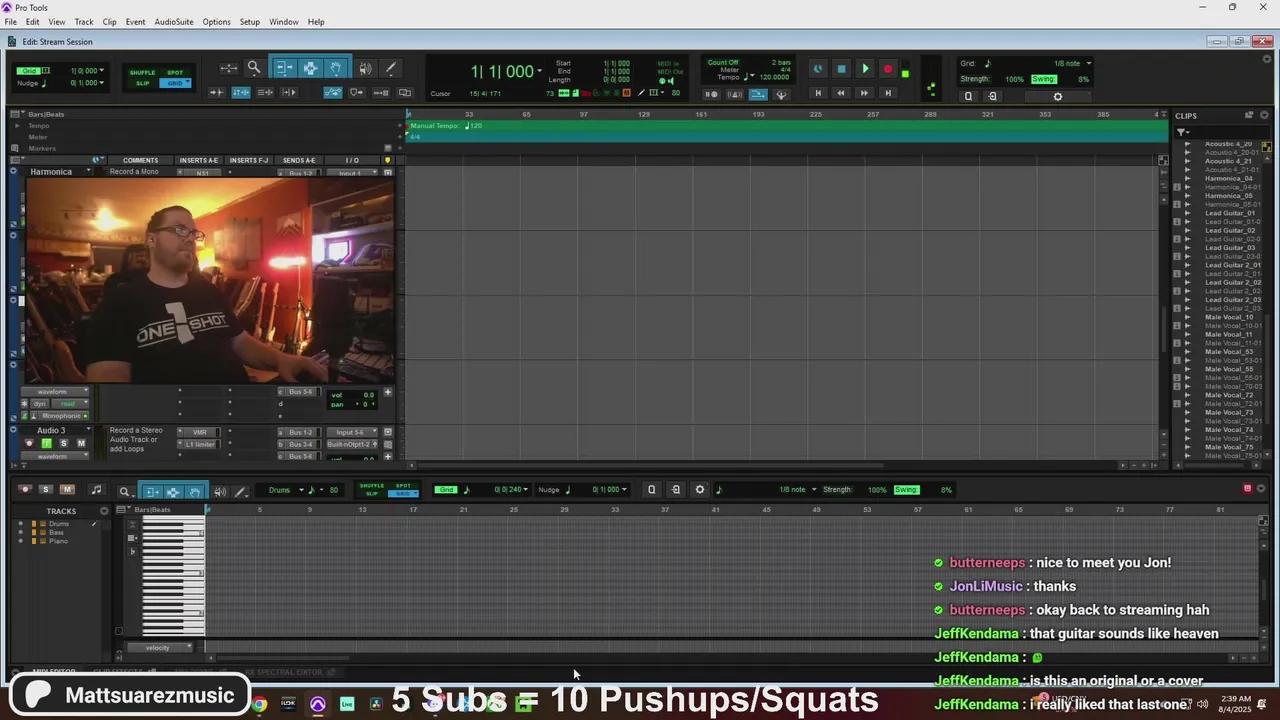Toggle Mute button on Audio 3 track
This screenshot has height=720, width=1280.
(82, 443)
